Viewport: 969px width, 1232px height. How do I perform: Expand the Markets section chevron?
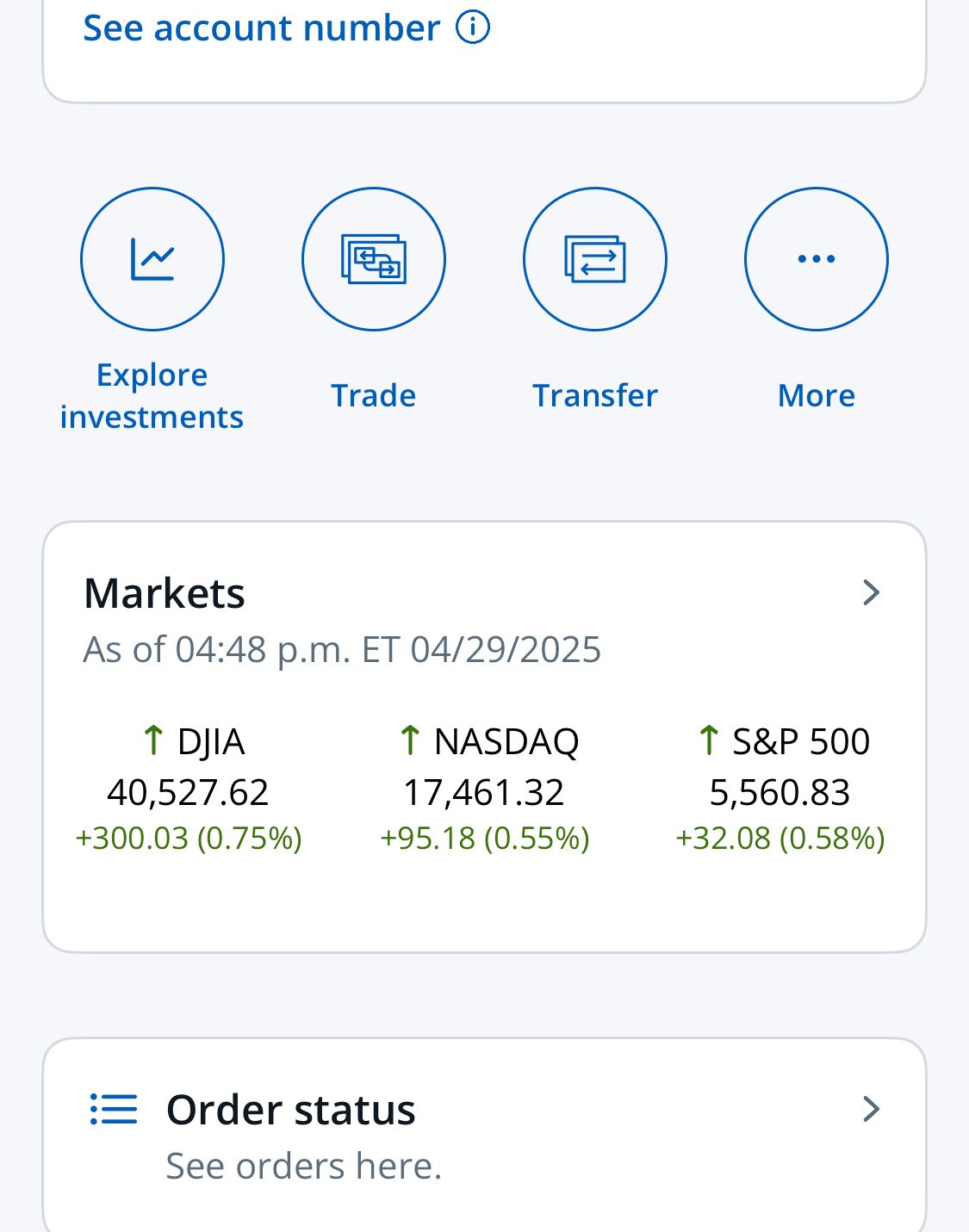tap(872, 592)
